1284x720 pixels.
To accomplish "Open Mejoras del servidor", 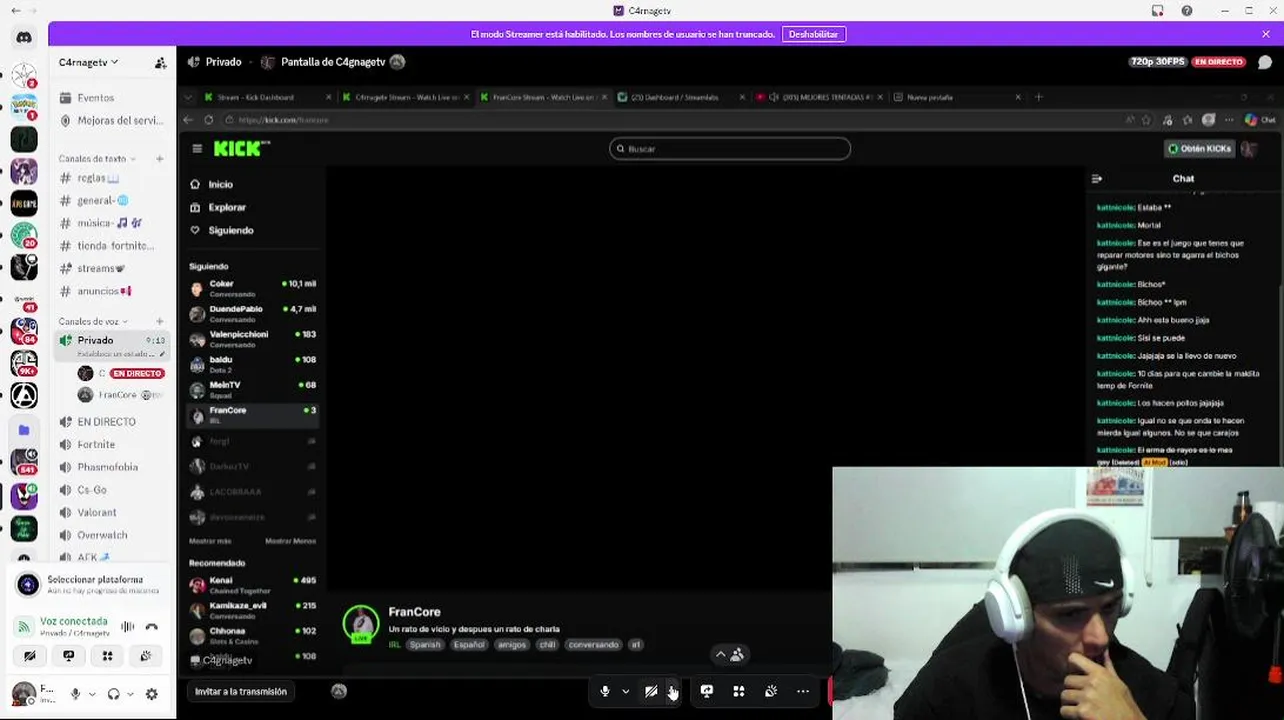I will (x=112, y=121).
